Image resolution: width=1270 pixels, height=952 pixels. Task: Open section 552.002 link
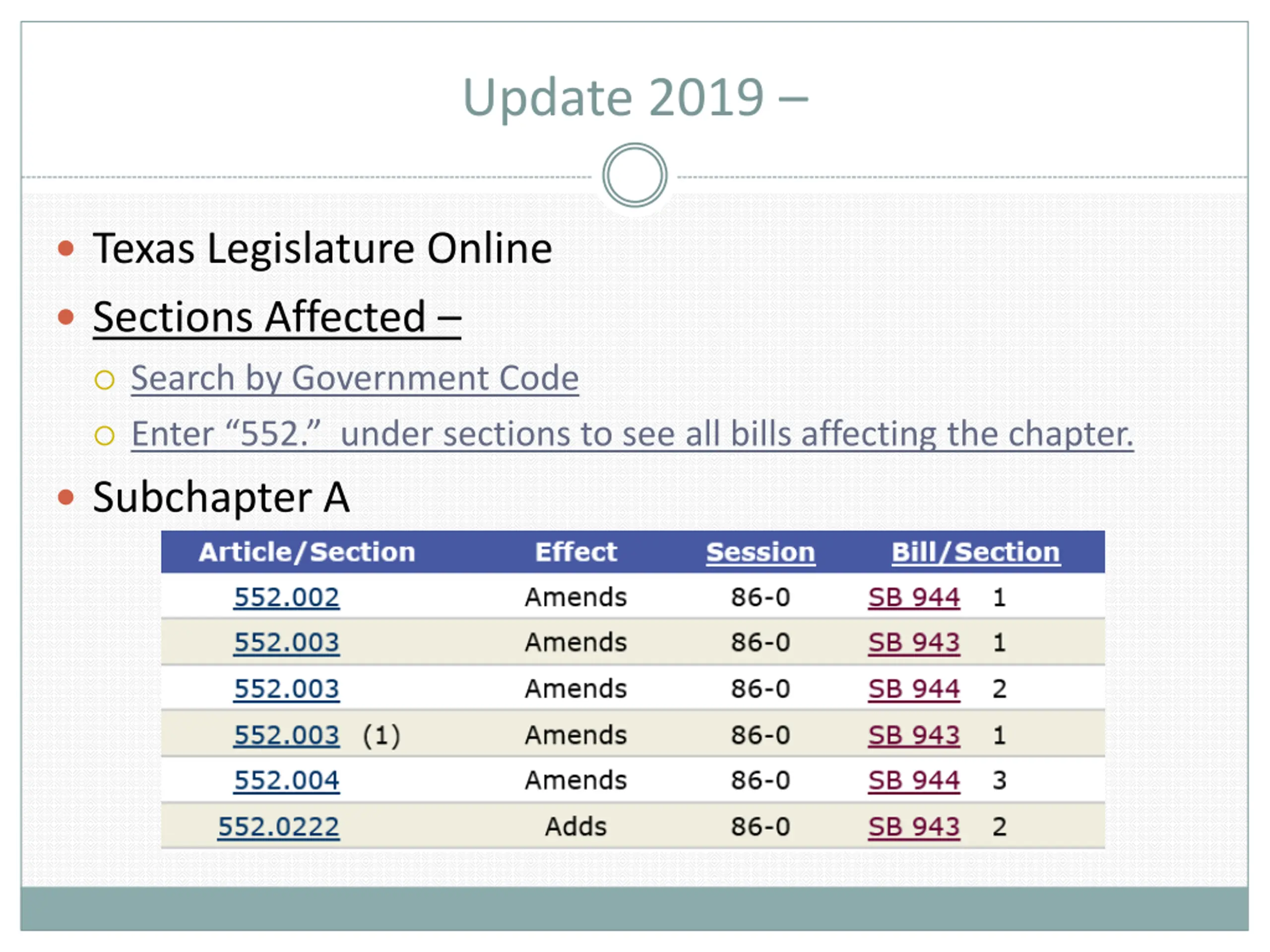coord(287,597)
